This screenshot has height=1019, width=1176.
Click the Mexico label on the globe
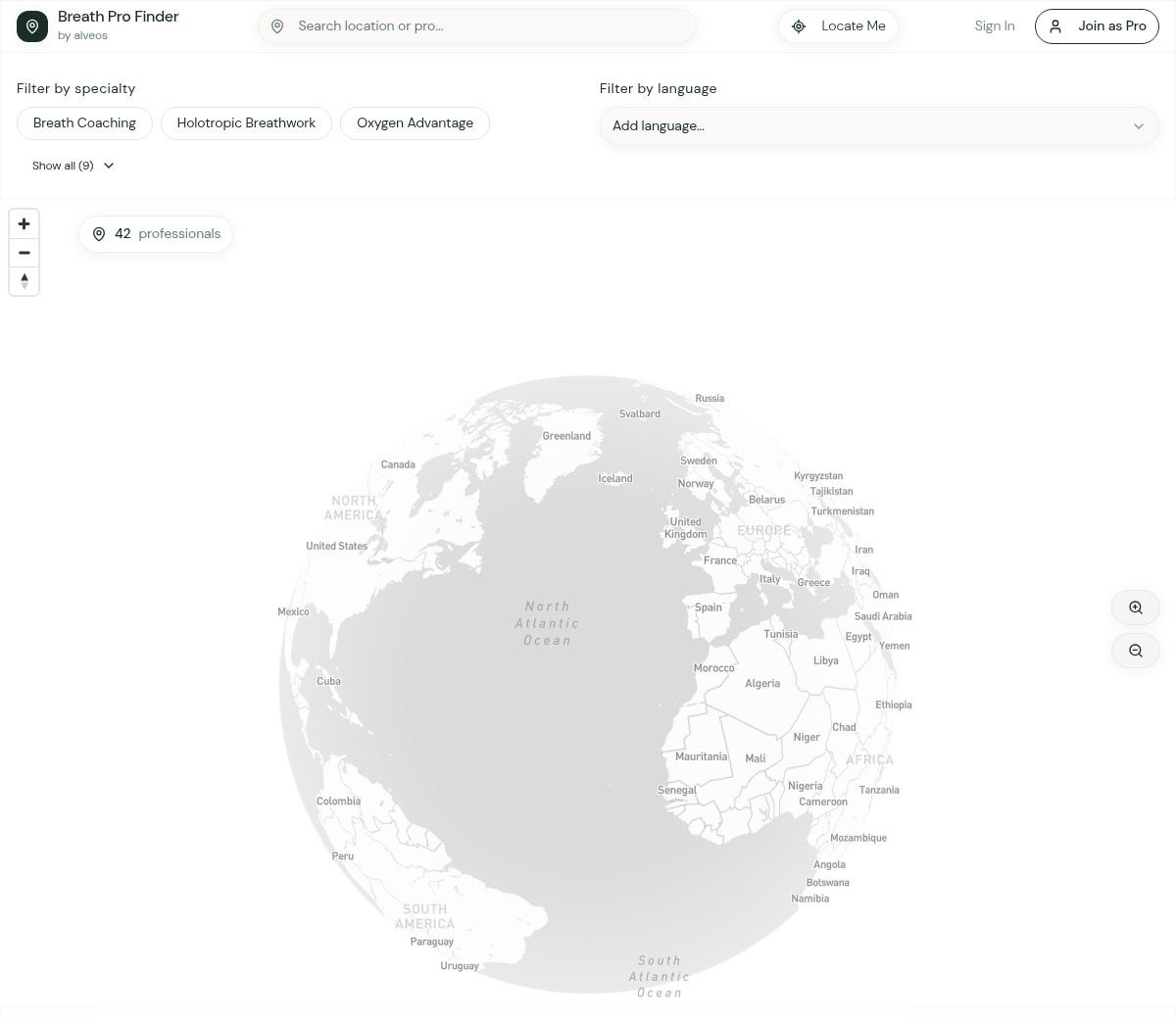point(293,612)
